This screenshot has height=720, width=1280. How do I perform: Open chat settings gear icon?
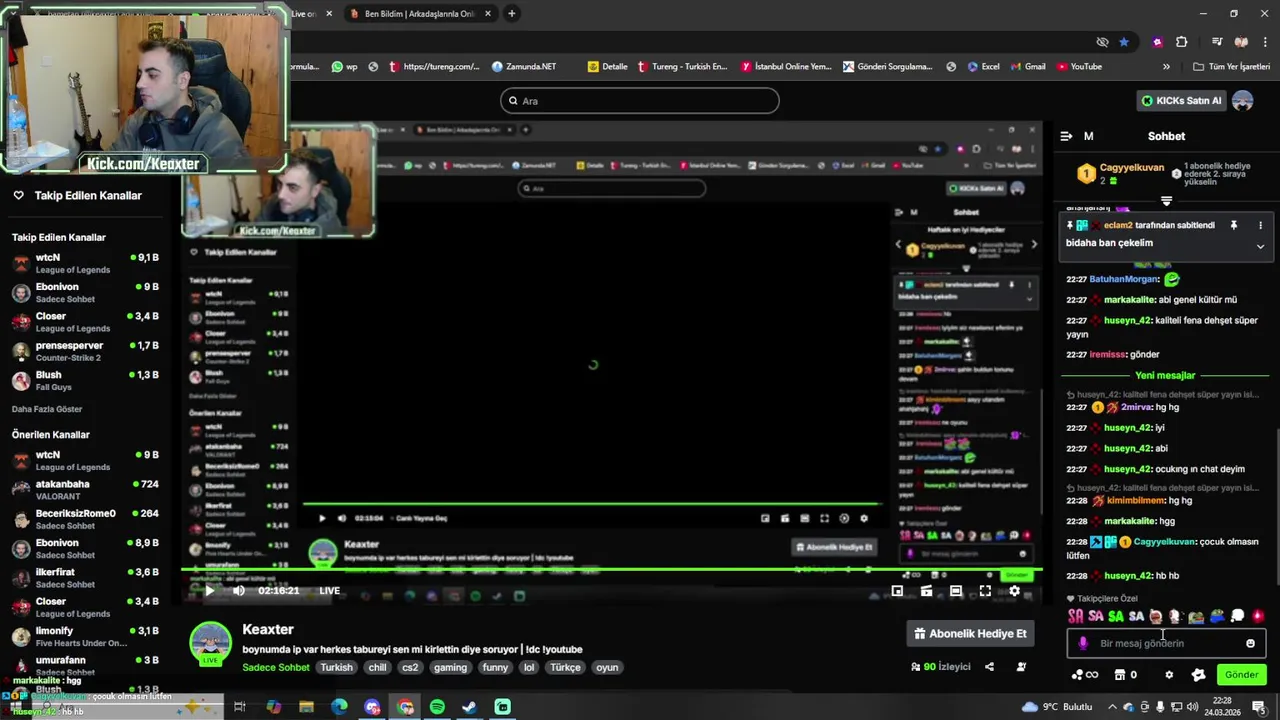[x=1169, y=675]
